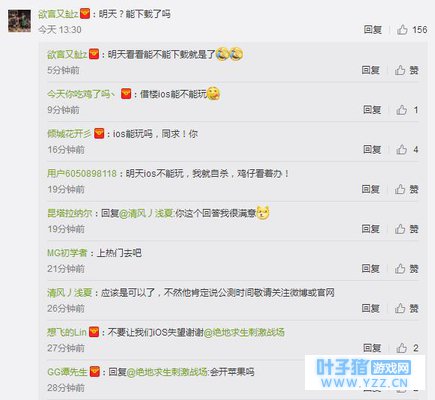Like the 想飞的Lin reply with 2 likes
The image size is (435, 400).
click(407, 348)
